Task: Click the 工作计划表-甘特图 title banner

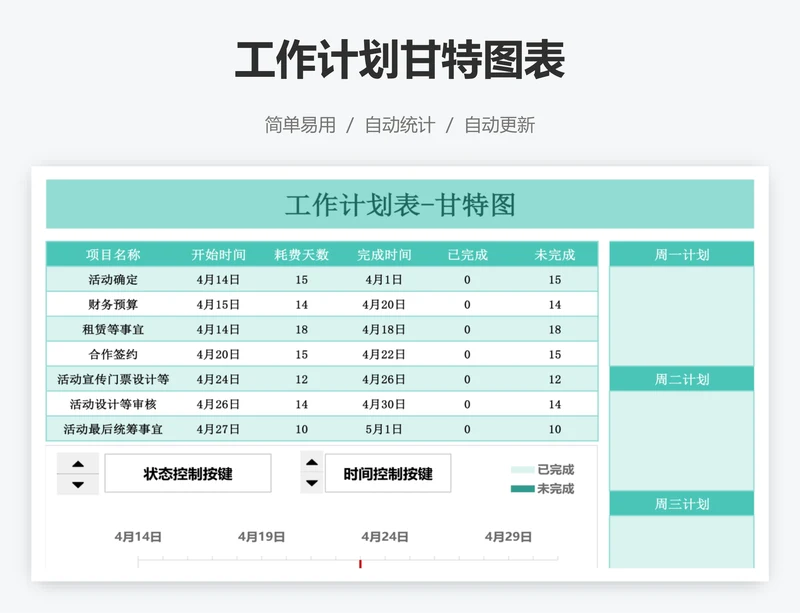Action: (x=400, y=204)
